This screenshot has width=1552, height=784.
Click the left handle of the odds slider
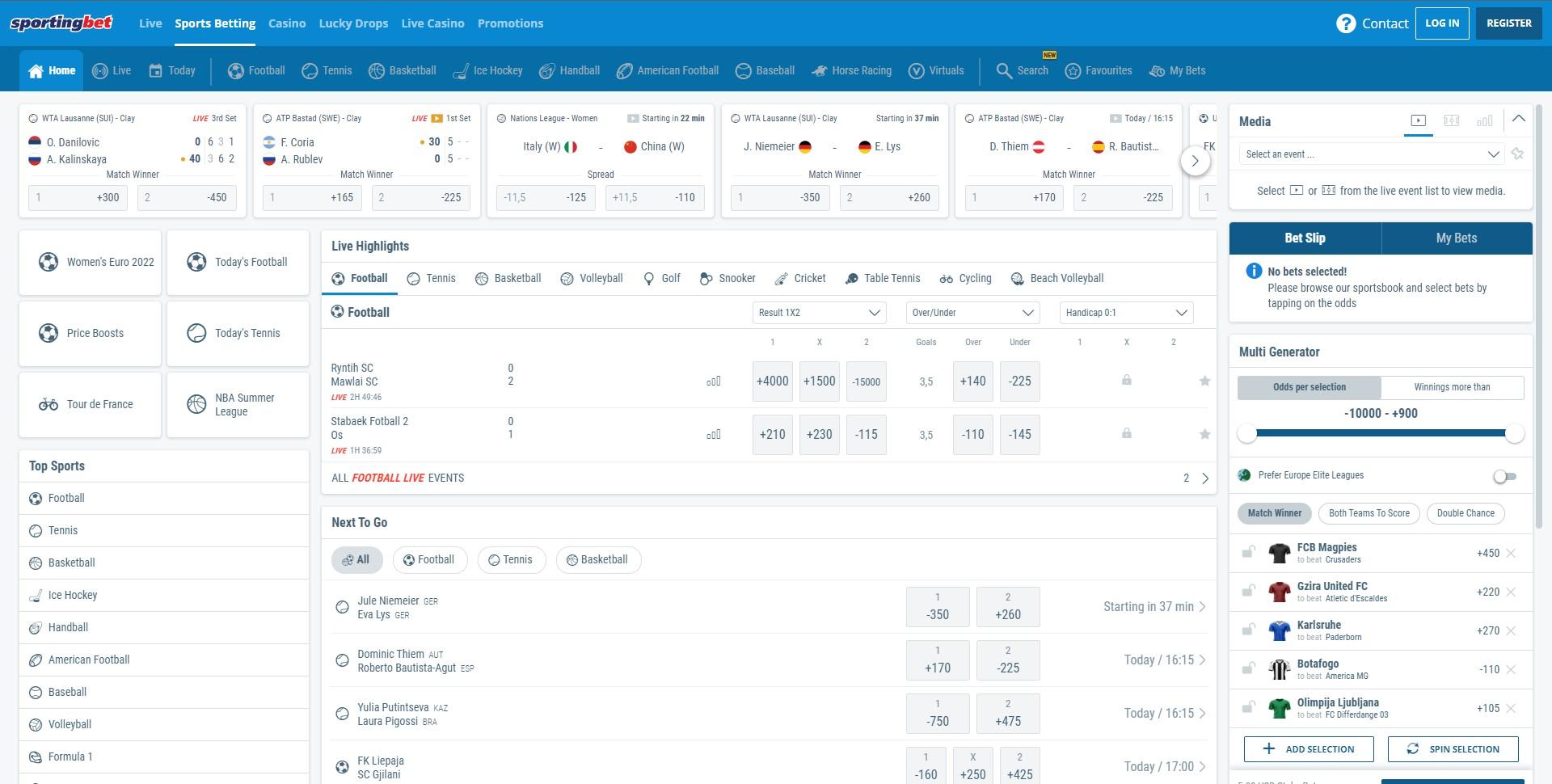tap(1247, 433)
